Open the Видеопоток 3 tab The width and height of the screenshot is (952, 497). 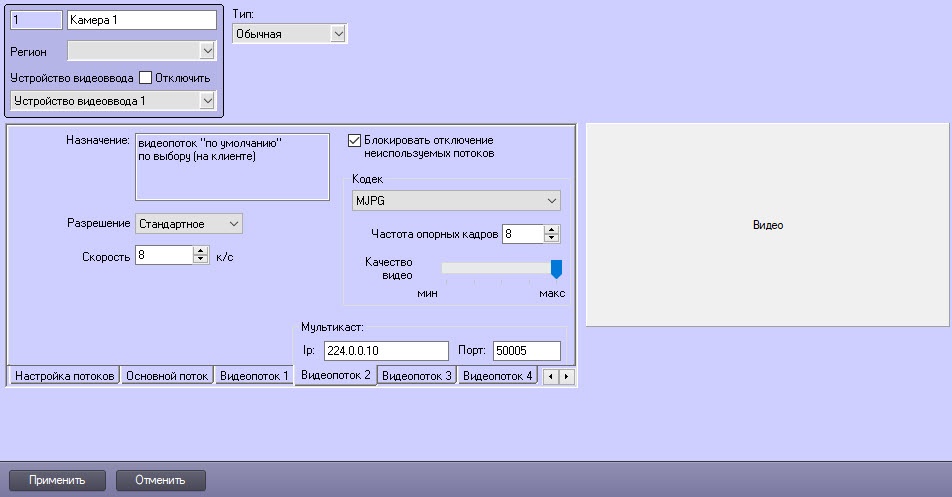(x=417, y=376)
